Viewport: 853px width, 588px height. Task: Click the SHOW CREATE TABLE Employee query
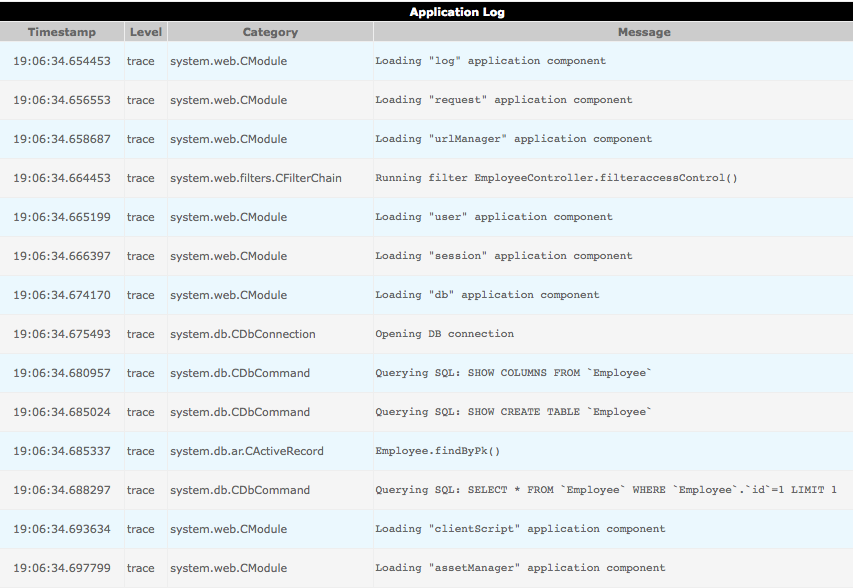pyautogui.click(x=513, y=412)
